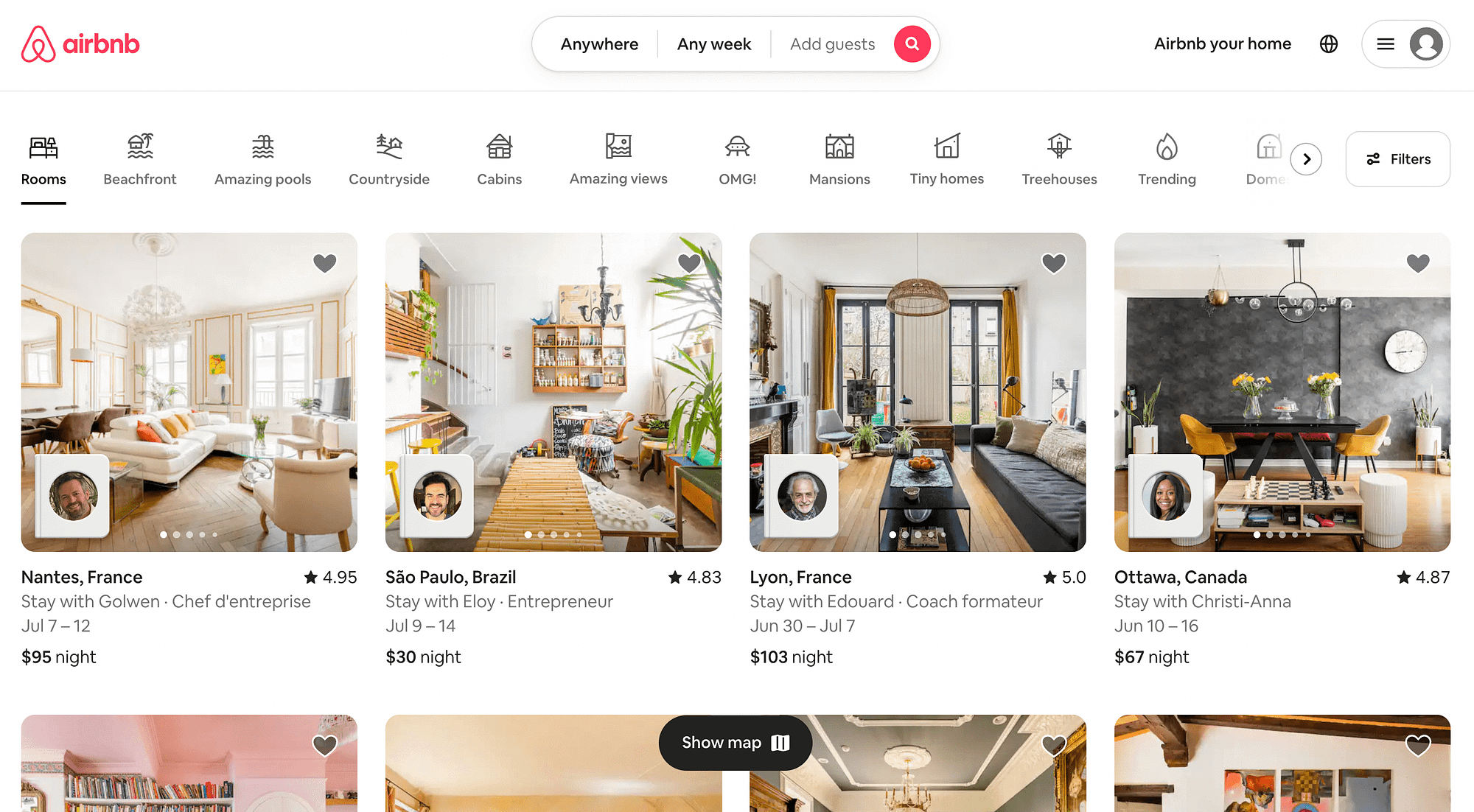The image size is (1474, 812).
Task: Click the OMG! category tab
Action: coord(737,159)
